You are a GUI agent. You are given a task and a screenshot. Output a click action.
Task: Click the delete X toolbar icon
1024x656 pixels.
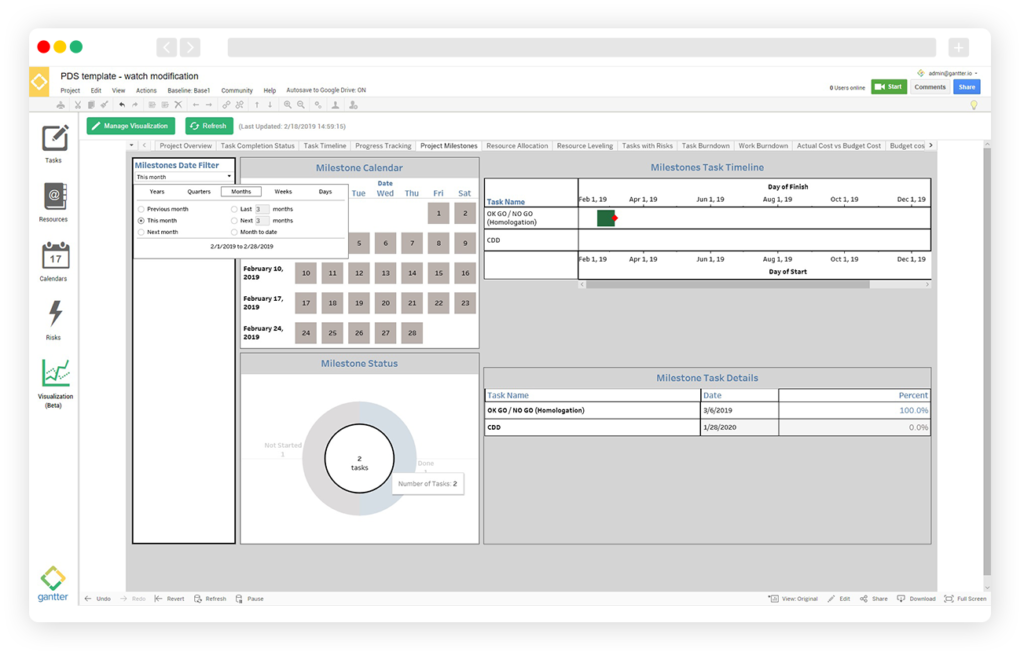178,104
